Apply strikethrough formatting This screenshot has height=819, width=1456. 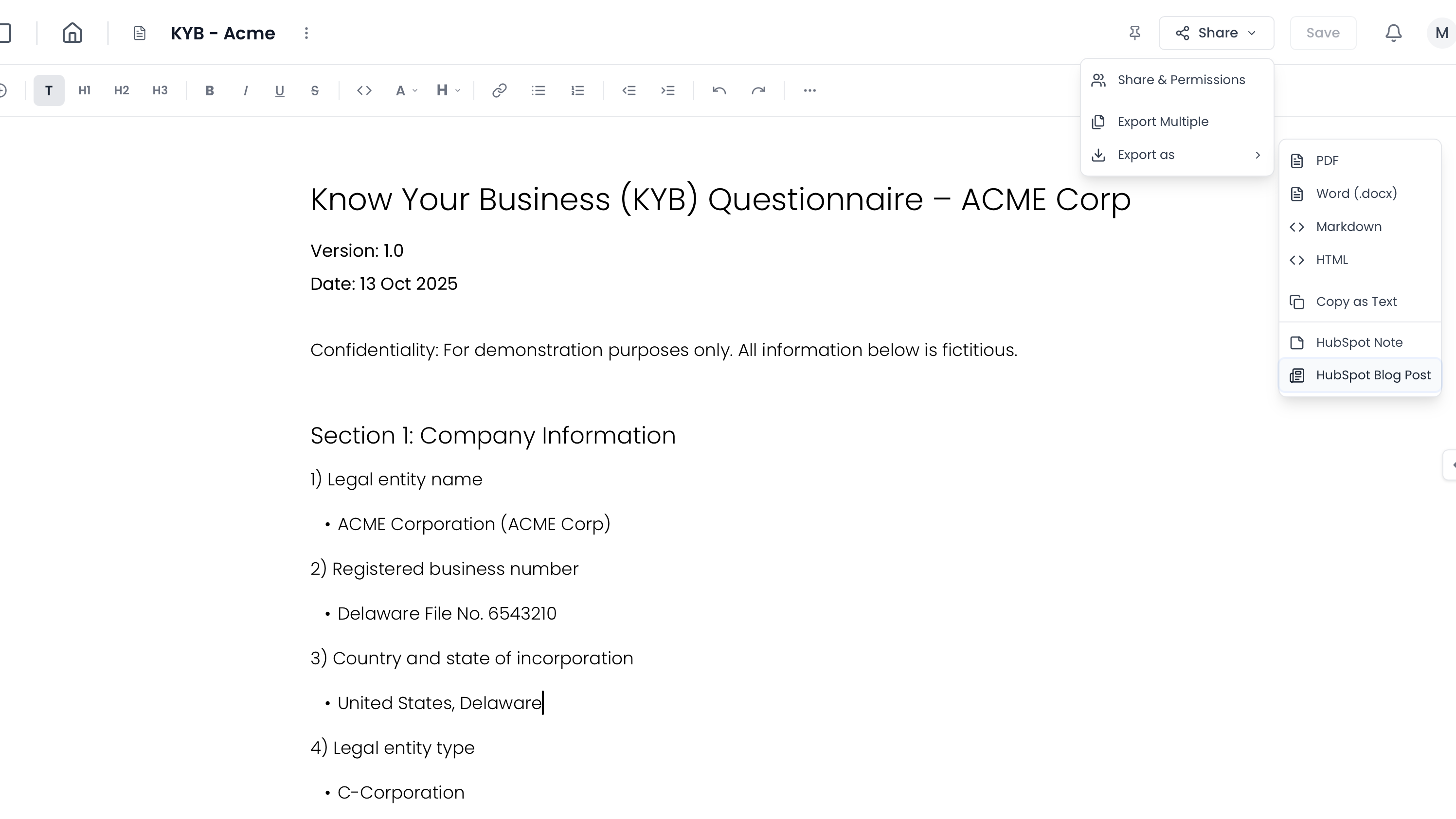[x=315, y=90]
